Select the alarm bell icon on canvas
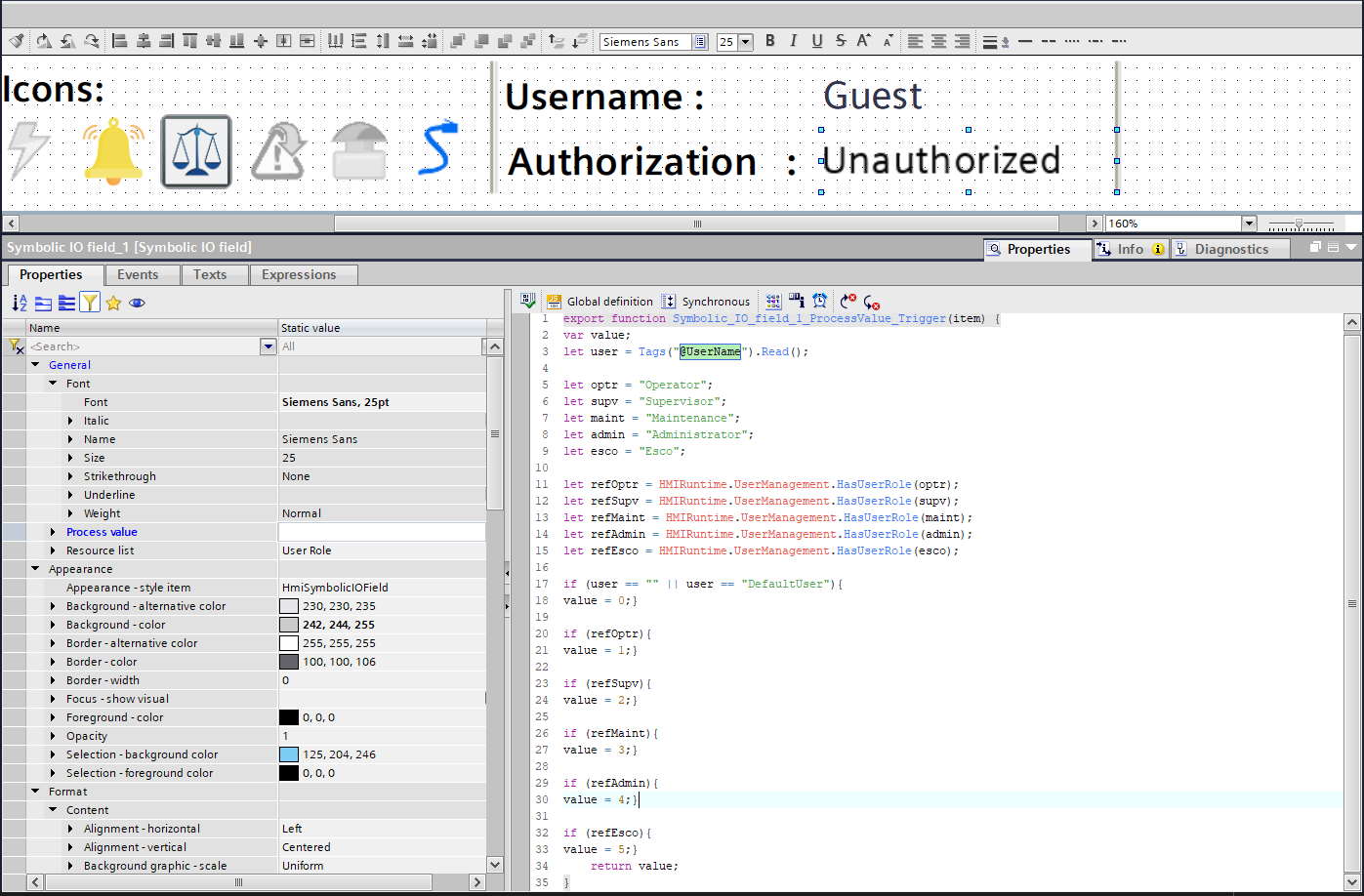Viewport: 1364px width, 896px height. [x=114, y=150]
